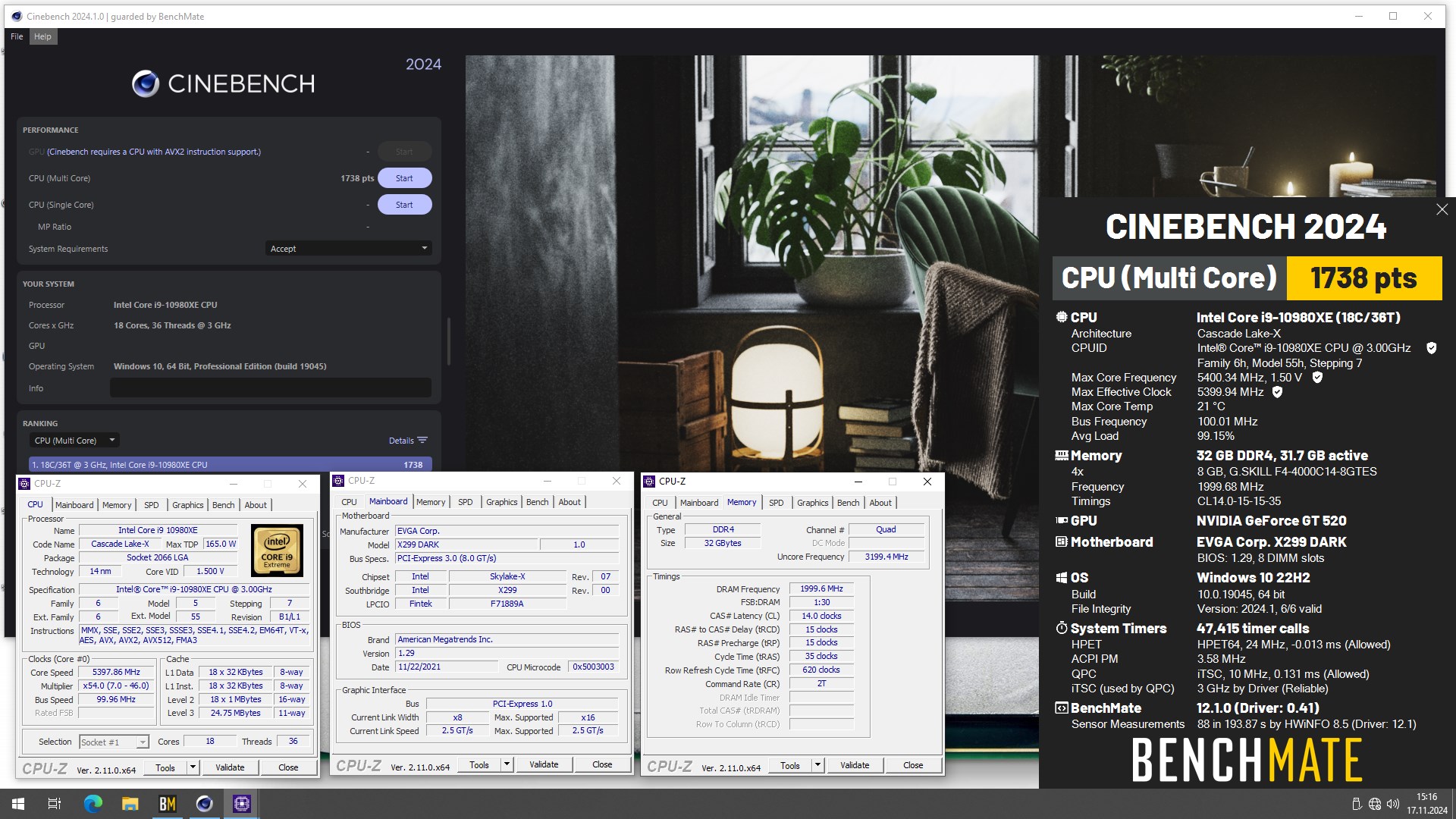The height and width of the screenshot is (819, 1456).
Task: Click the left CPU-Z window title icon
Action: pyautogui.click(x=25, y=484)
